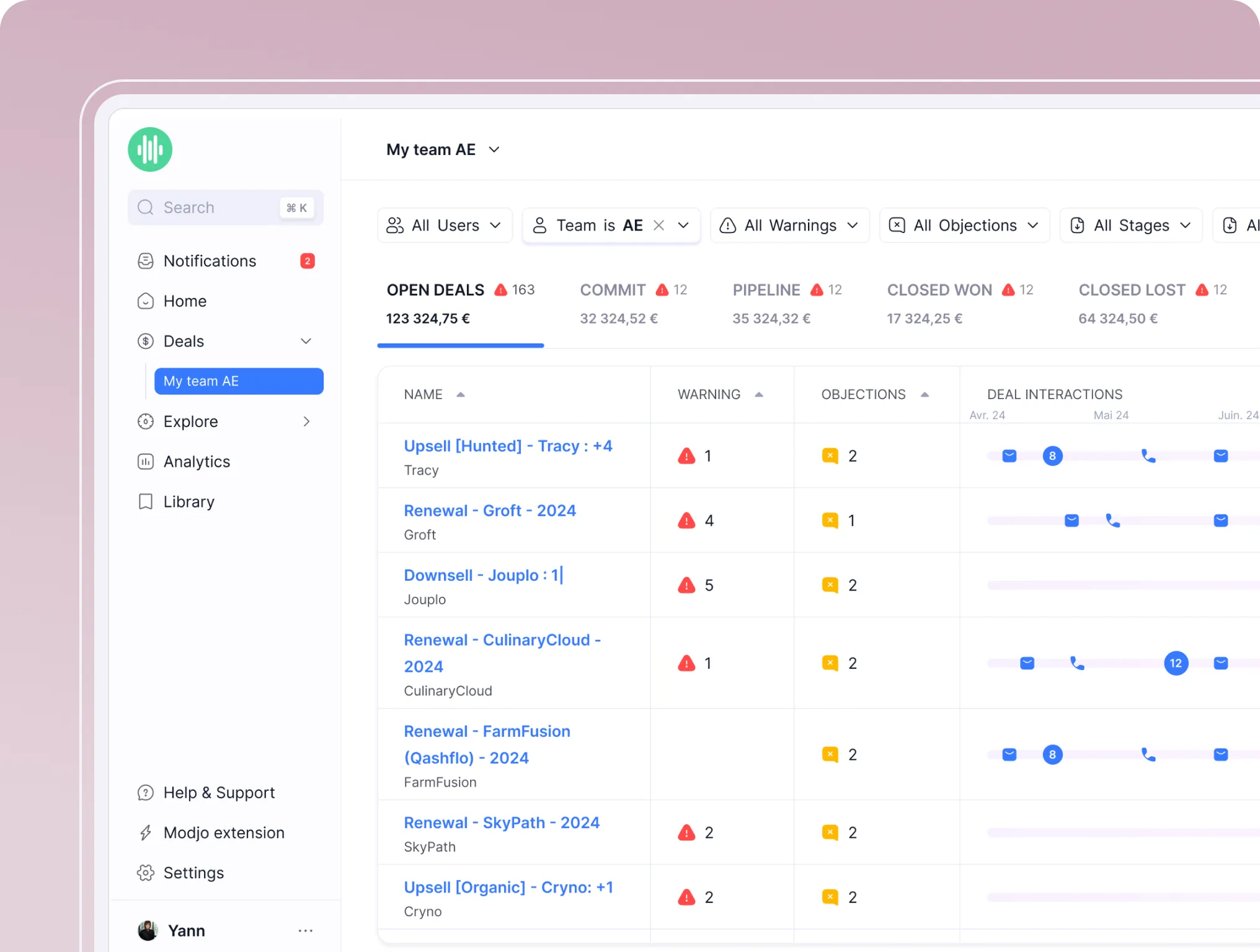Click the 12 interactions bubble in CulinaryCloud row
1260x952 pixels.
(1176, 663)
